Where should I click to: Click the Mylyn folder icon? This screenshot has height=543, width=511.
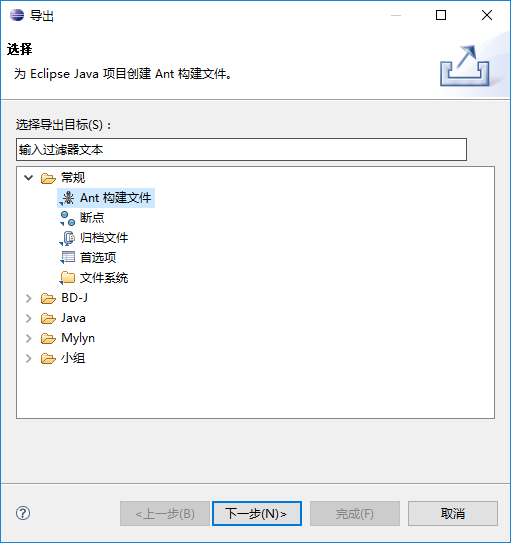click(x=48, y=338)
